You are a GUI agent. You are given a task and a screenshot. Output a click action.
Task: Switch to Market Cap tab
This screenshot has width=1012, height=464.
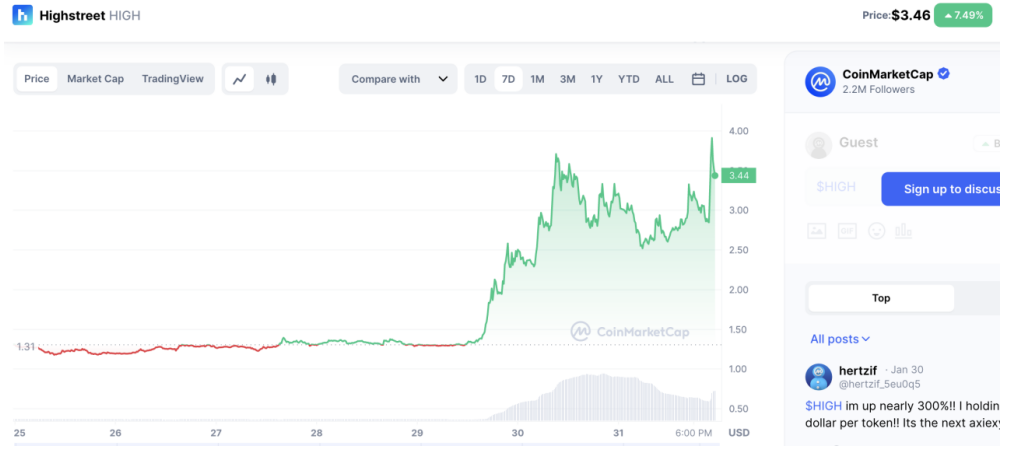click(x=95, y=79)
